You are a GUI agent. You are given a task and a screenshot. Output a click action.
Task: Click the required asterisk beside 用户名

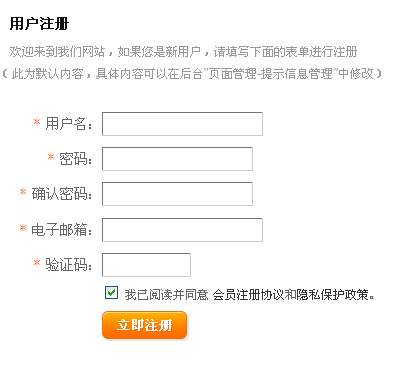[37, 122]
